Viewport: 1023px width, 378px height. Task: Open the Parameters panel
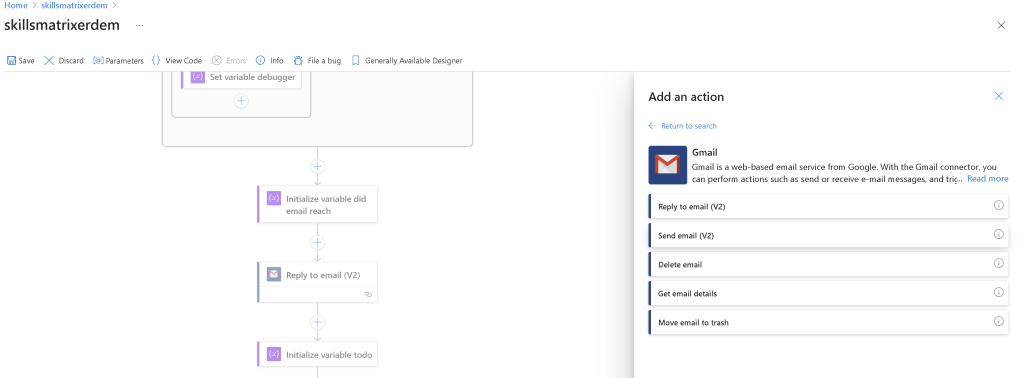[118, 61]
